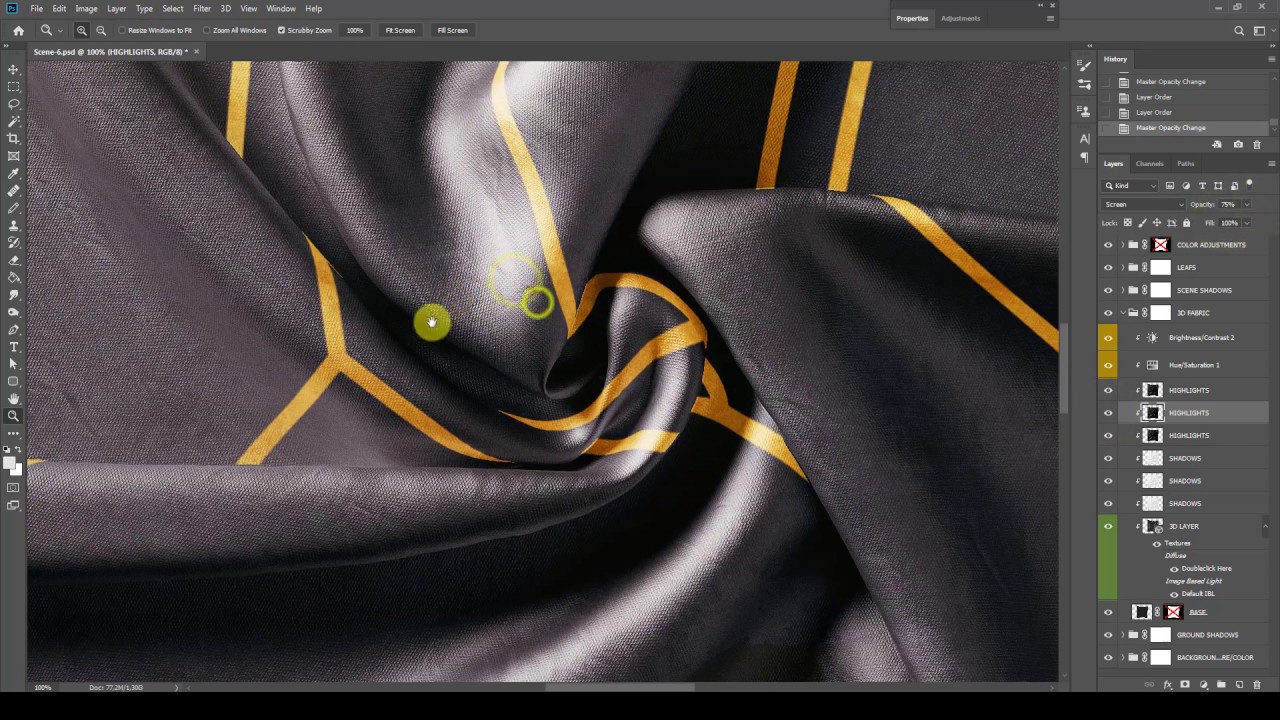
Task: Select the Crop tool
Action: coord(13,138)
